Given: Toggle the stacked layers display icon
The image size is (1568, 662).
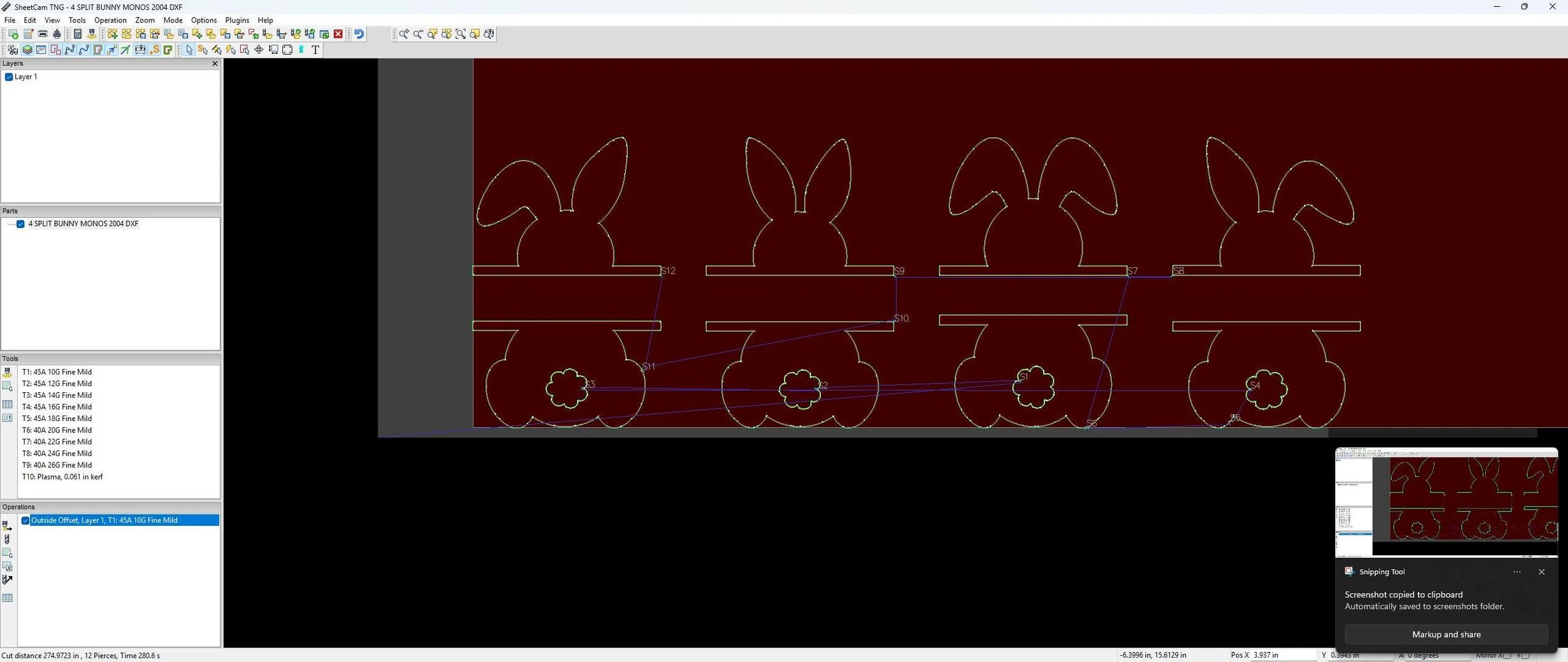Looking at the screenshot, I should tap(27, 50).
